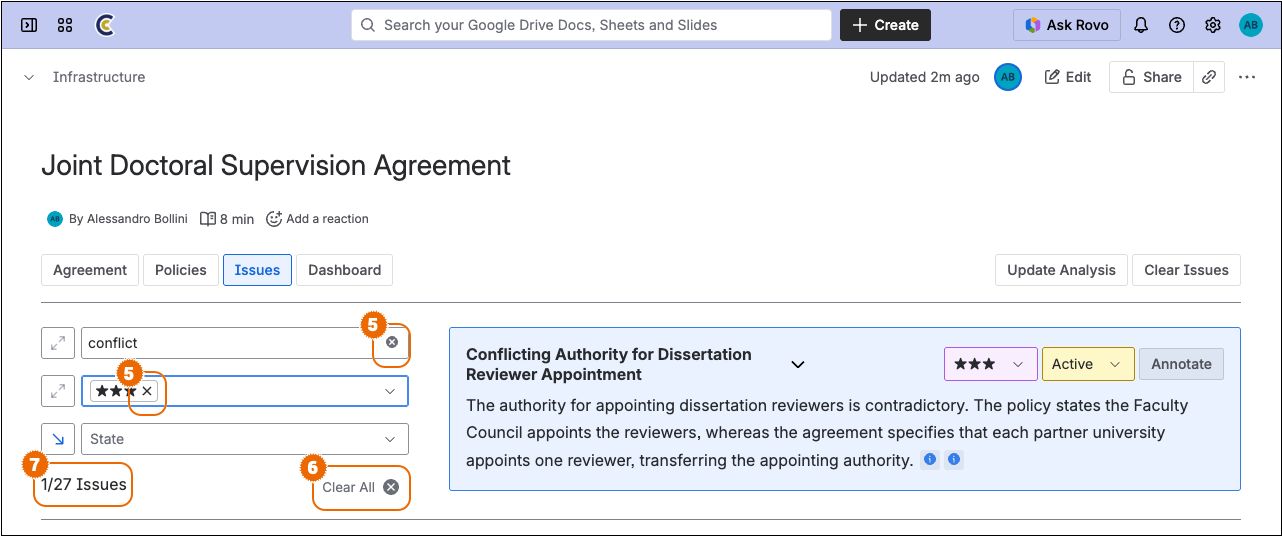The height and width of the screenshot is (536, 1282).
Task: Remove the three-star severity filter chip
Action: click(147, 391)
